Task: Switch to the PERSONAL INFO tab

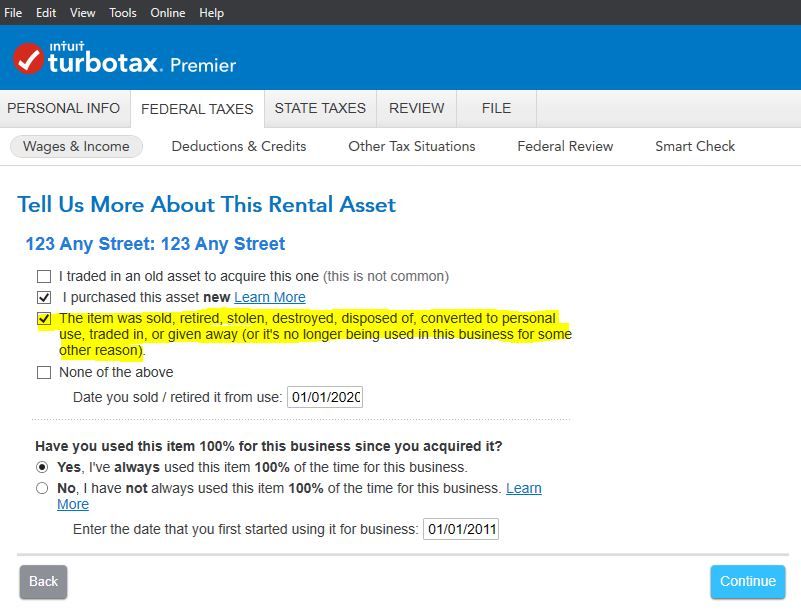Action: tap(63, 108)
